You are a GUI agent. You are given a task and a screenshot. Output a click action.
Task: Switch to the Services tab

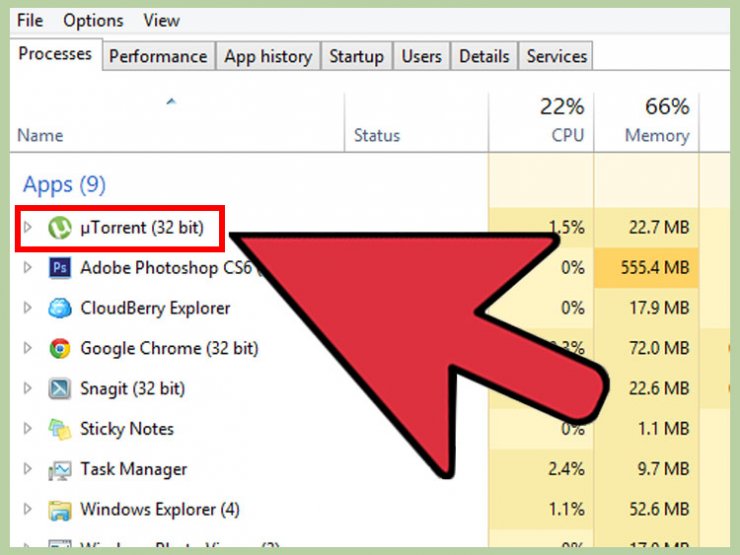[x=556, y=56]
